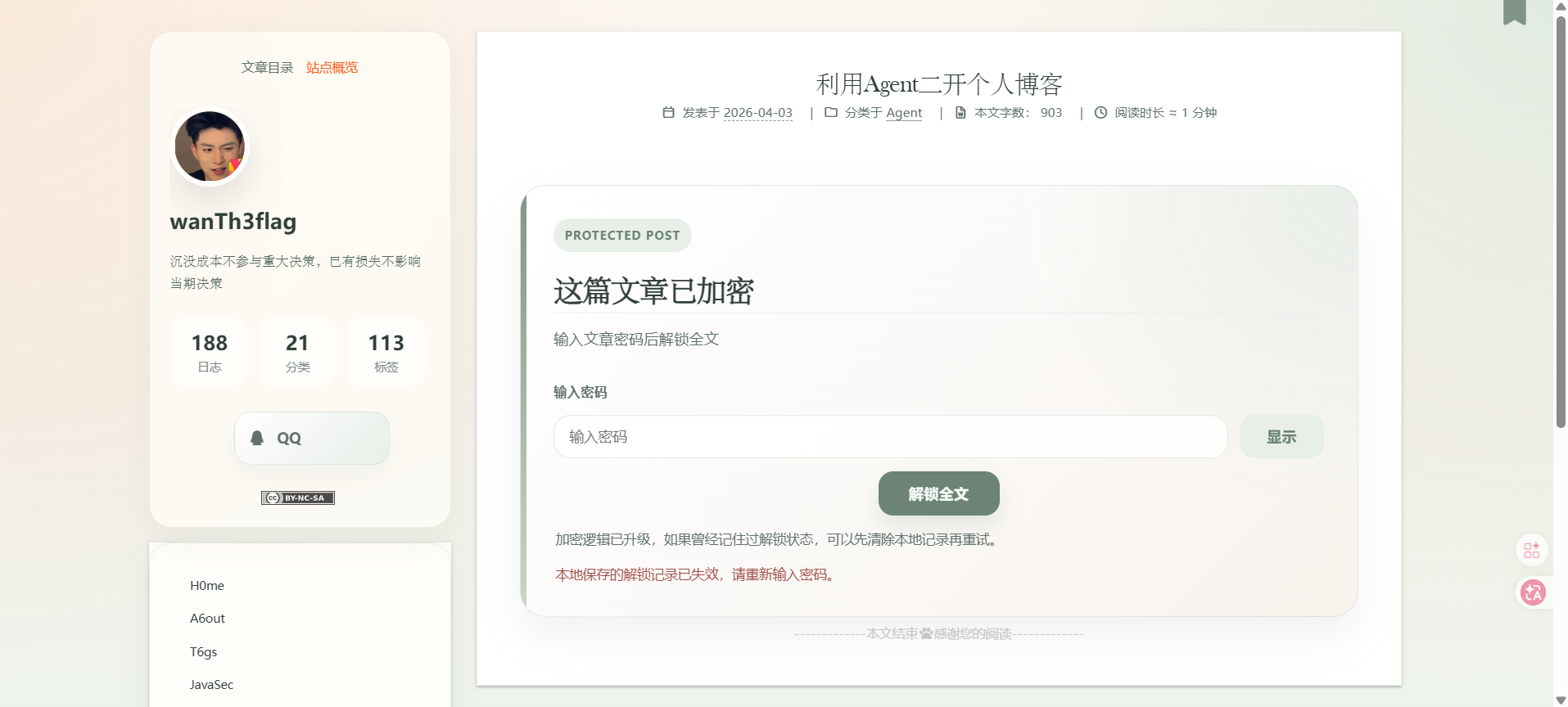View the 188 日志 archive count

[x=209, y=352]
